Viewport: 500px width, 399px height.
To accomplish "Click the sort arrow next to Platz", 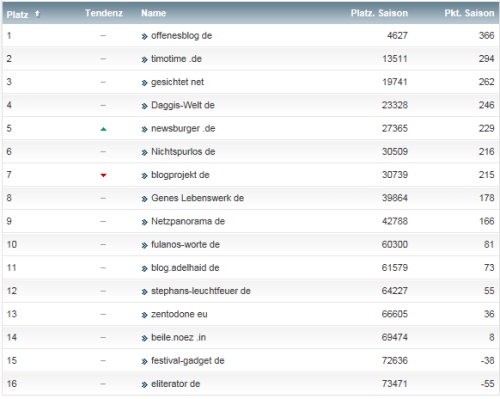I will tap(37, 14).
